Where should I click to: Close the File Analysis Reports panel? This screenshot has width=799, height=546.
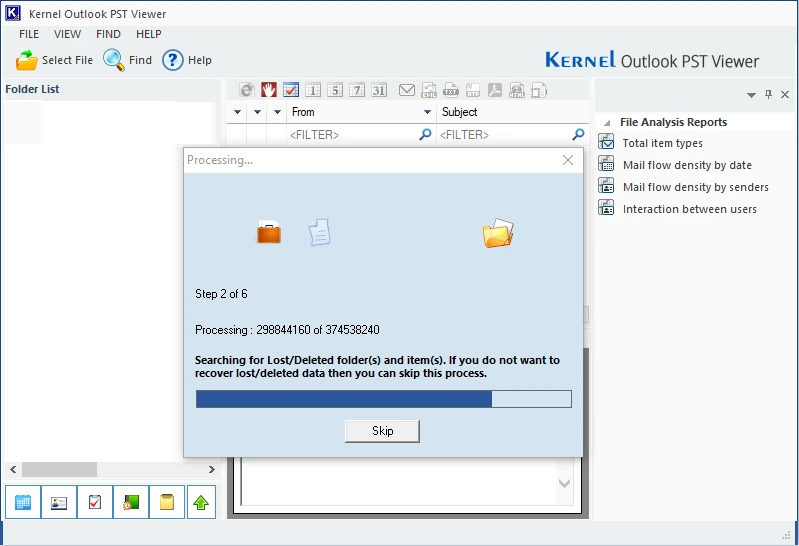tap(785, 94)
